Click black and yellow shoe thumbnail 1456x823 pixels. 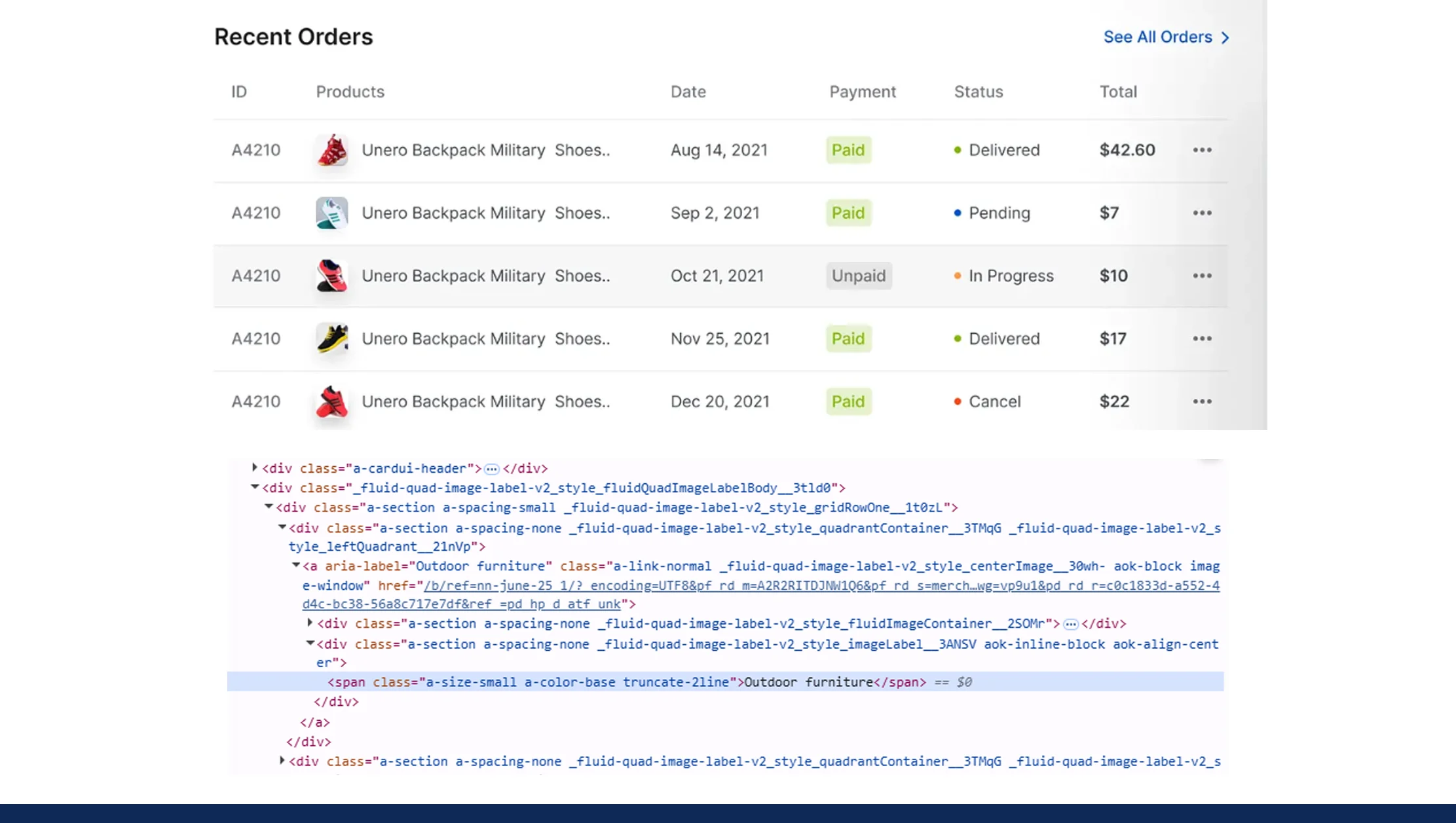point(332,338)
